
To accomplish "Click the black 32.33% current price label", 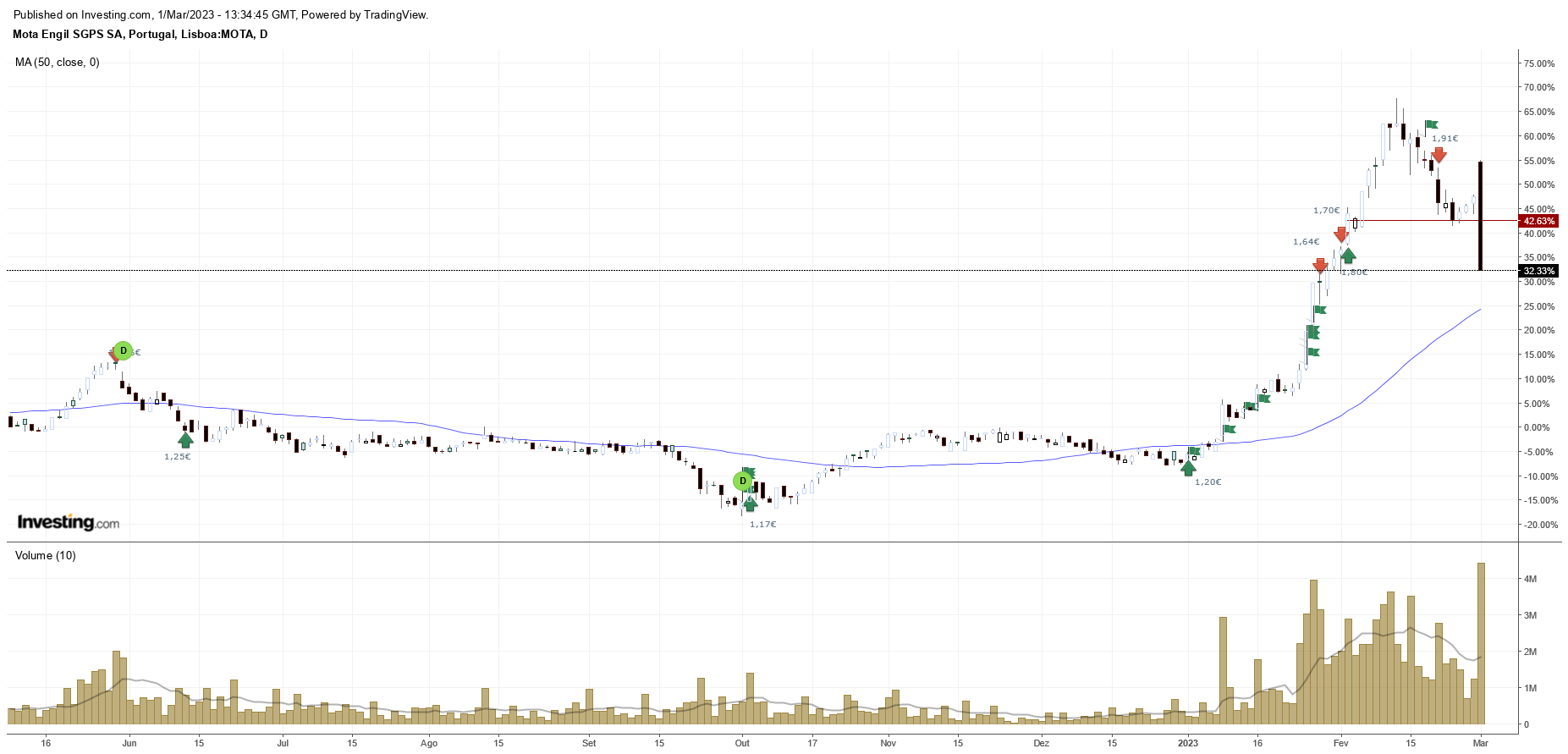I will pos(1538,272).
